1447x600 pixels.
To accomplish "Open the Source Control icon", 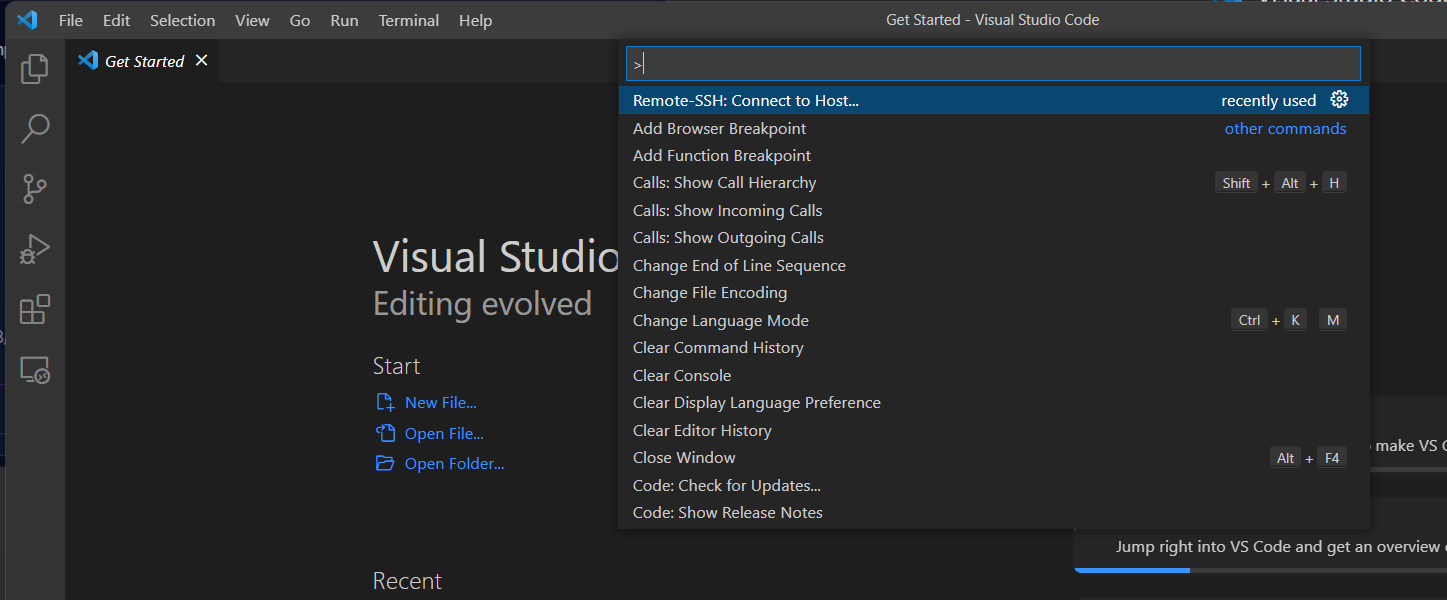I will coord(35,188).
